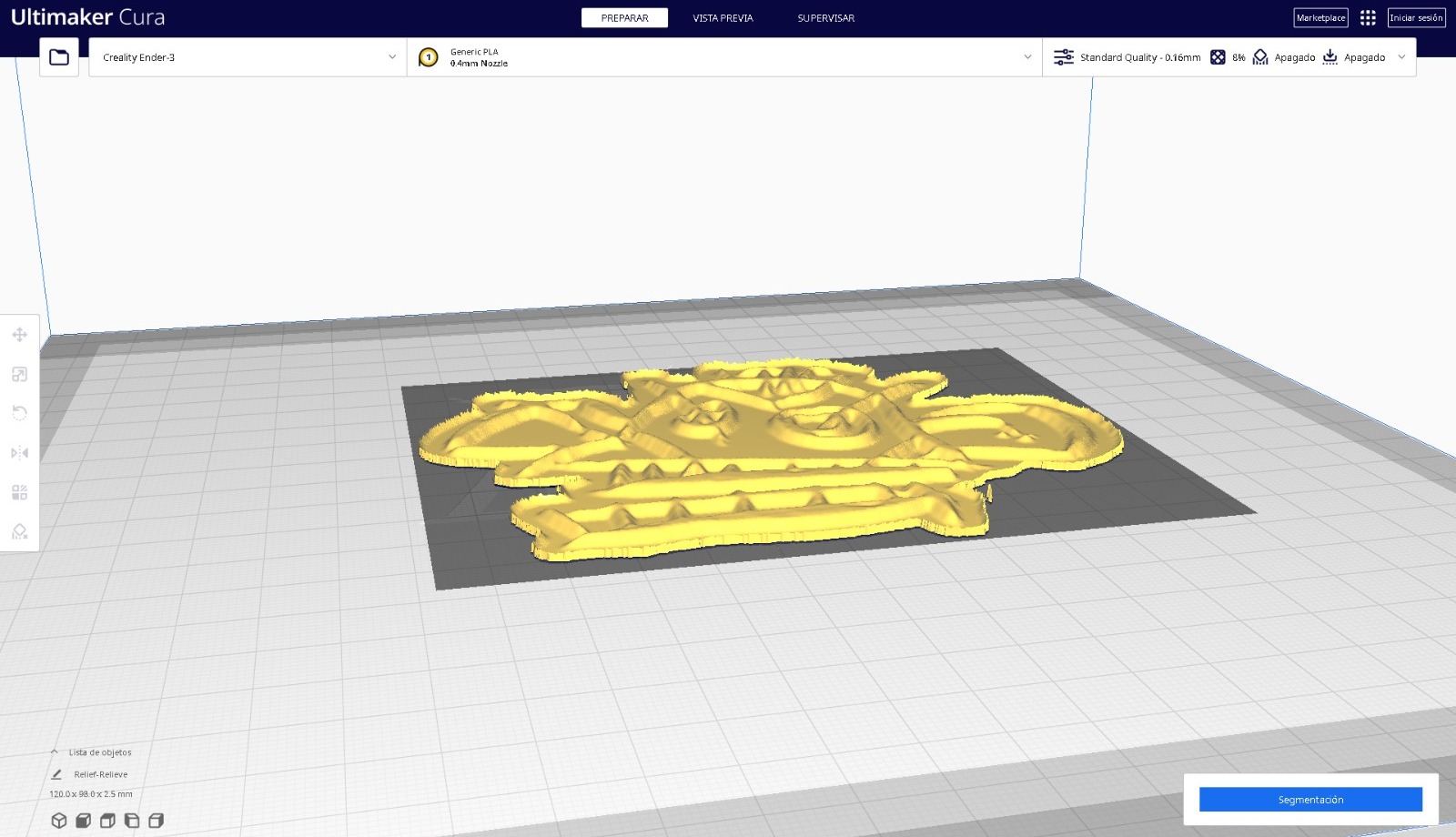Click the extruder 1 material icon
This screenshot has height=837, width=1456.
coord(428,57)
